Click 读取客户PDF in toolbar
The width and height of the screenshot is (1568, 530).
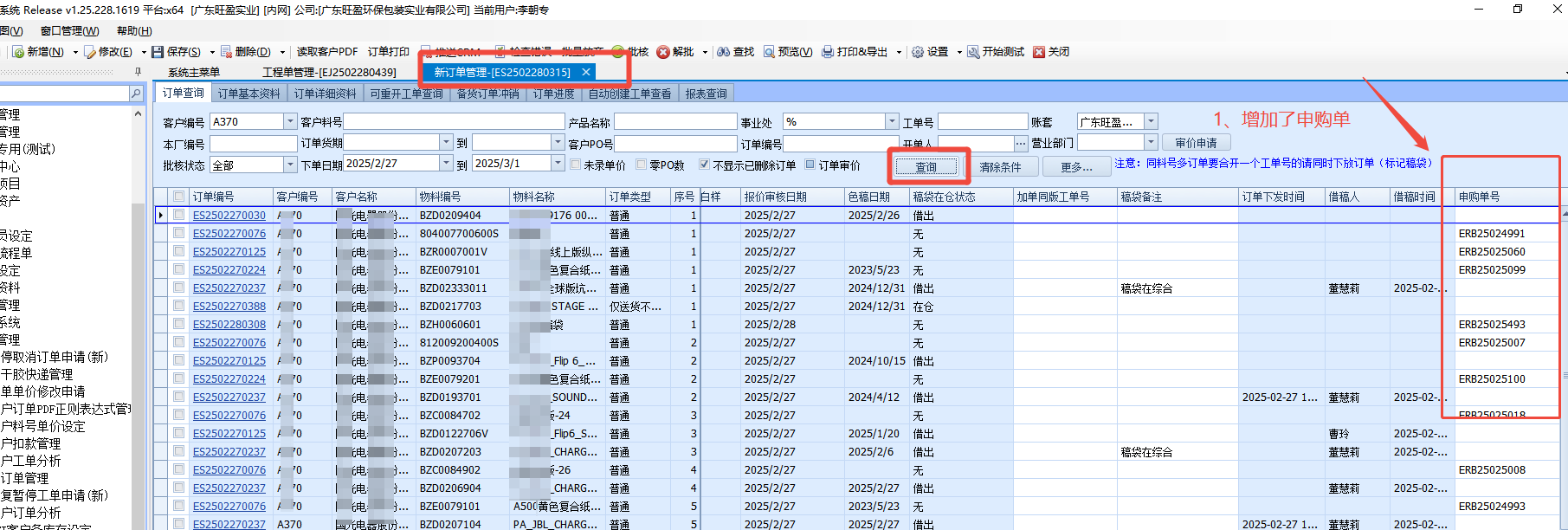click(x=327, y=52)
